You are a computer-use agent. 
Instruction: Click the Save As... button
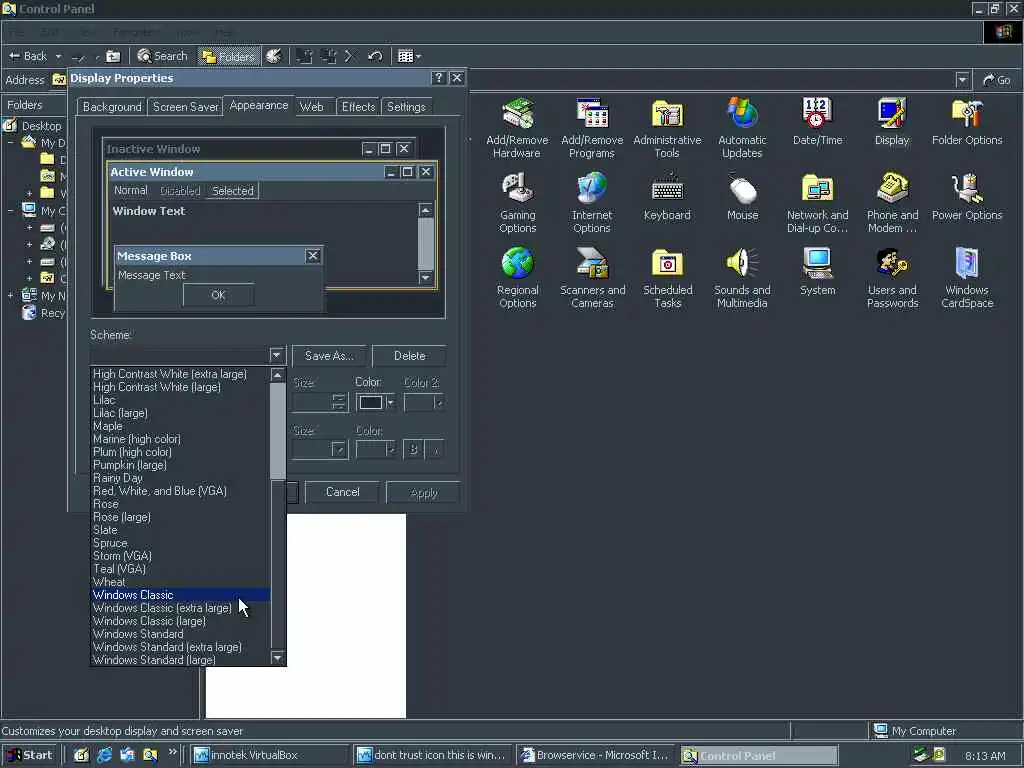pyautogui.click(x=329, y=356)
